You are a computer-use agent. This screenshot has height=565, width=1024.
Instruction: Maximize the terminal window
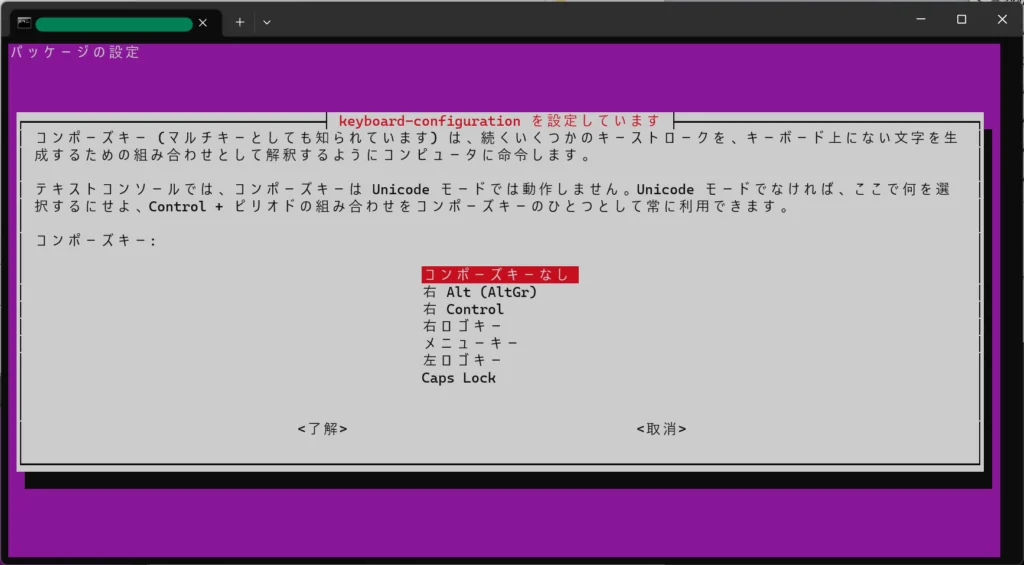tap(961, 20)
